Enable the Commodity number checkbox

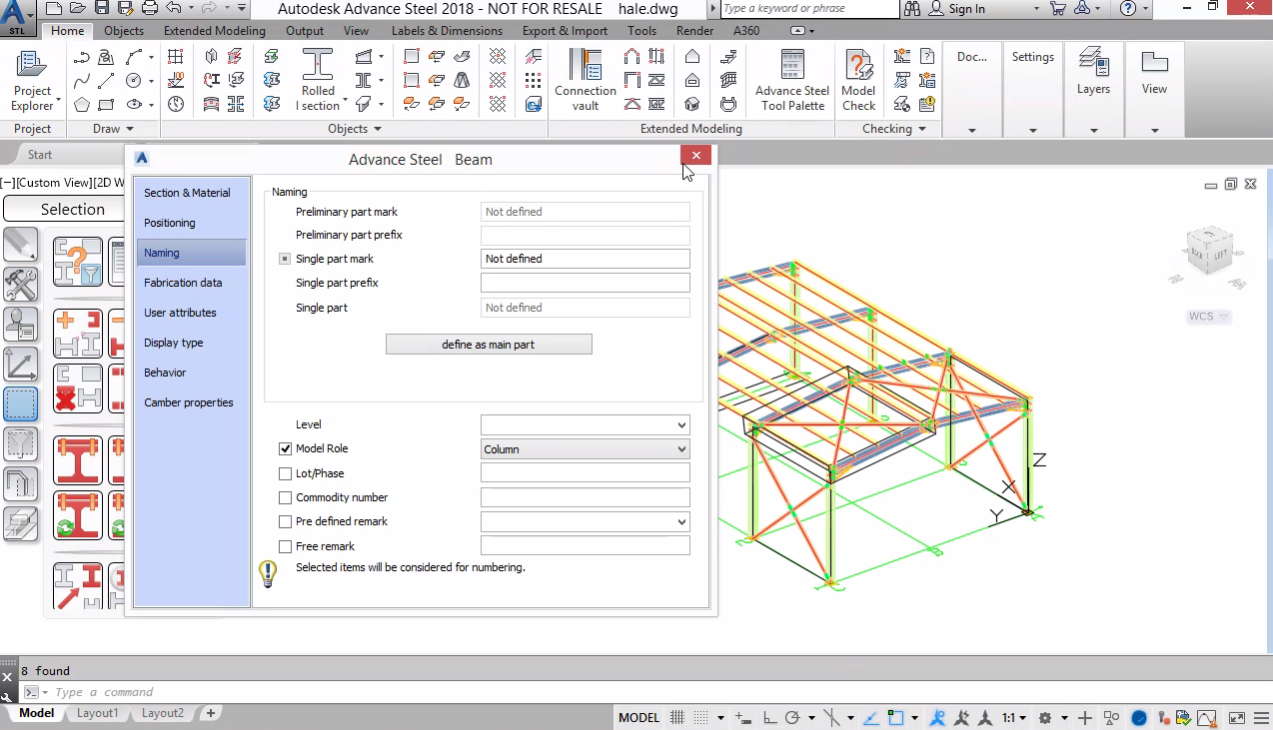pos(285,497)
